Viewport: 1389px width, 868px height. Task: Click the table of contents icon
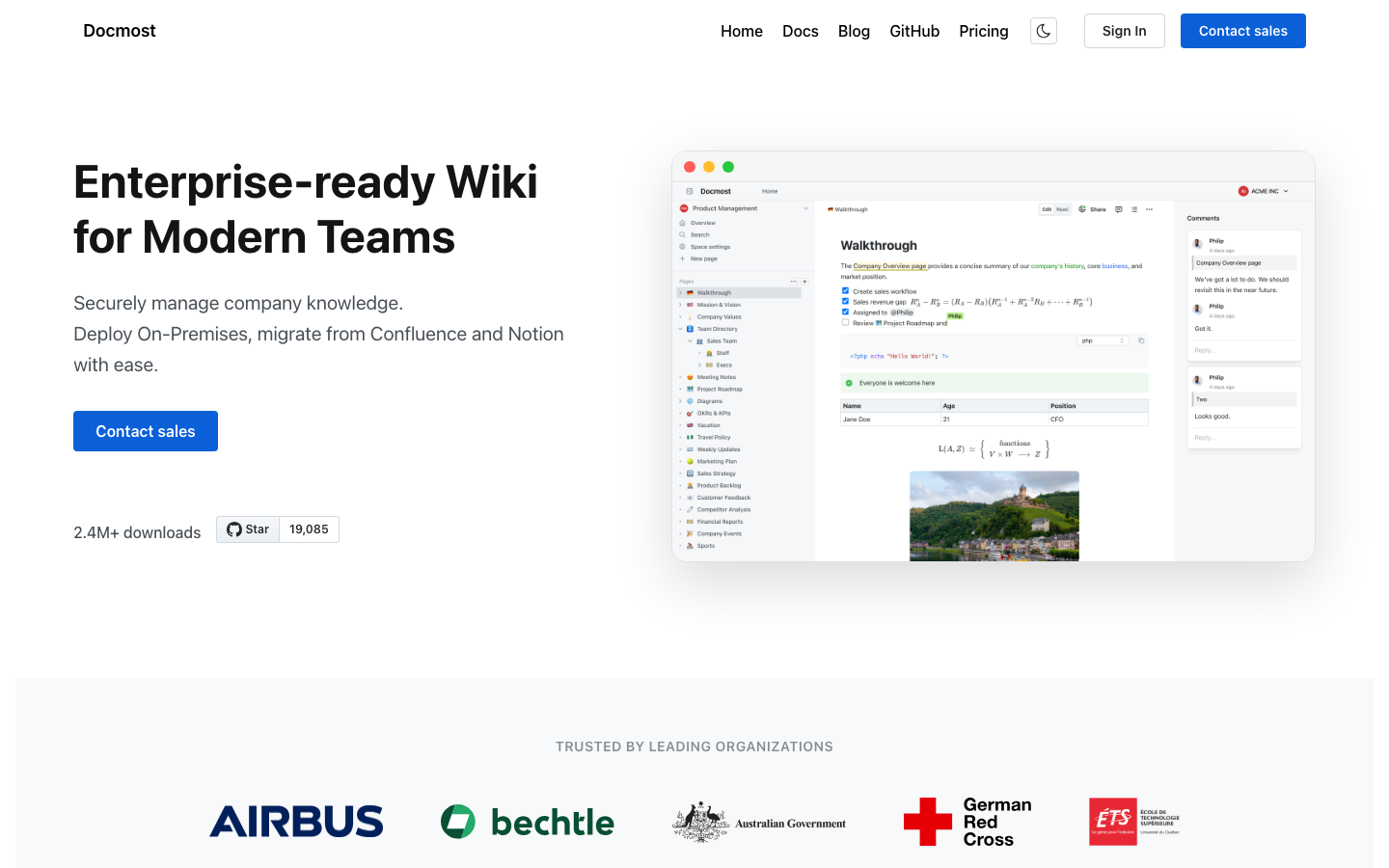(x=1133, y=209)
